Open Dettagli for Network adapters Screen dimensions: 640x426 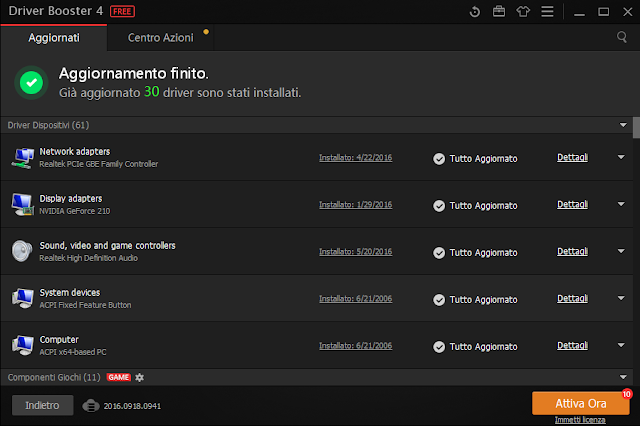573,158
